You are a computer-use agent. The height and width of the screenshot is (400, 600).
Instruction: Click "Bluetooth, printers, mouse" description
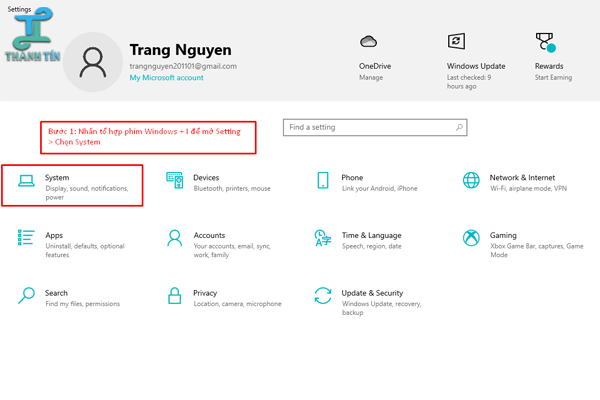(x=232, y=189)
